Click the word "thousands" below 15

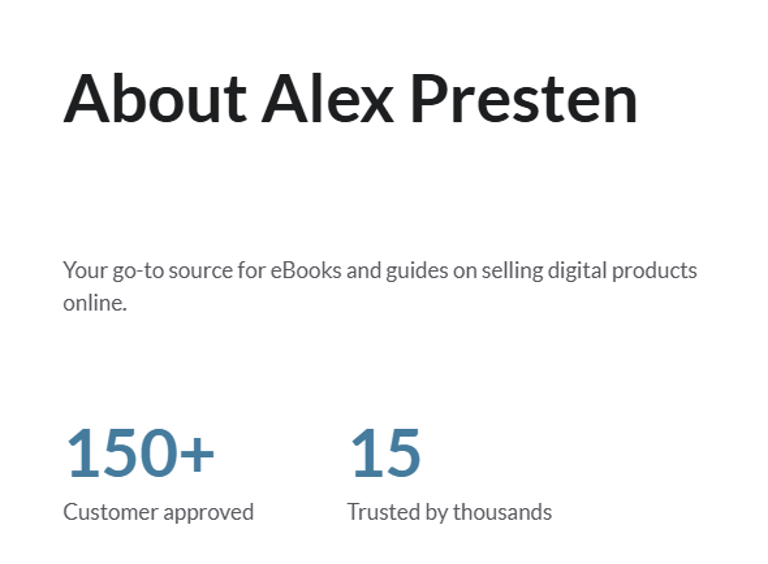click(502, 512)
